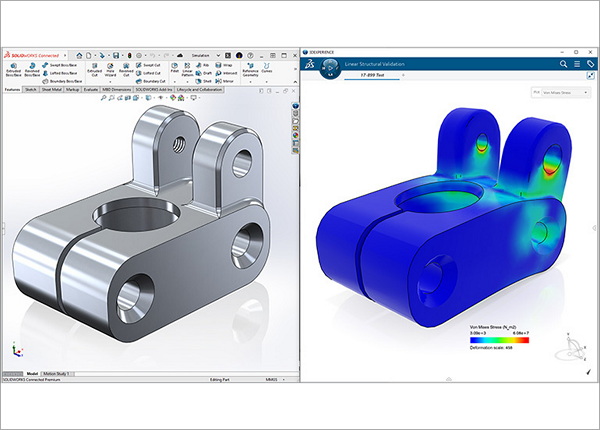The height and width of the screenshot is (430, 600).
Task: Open Reference Geometry tool
Action: [251, 70]
